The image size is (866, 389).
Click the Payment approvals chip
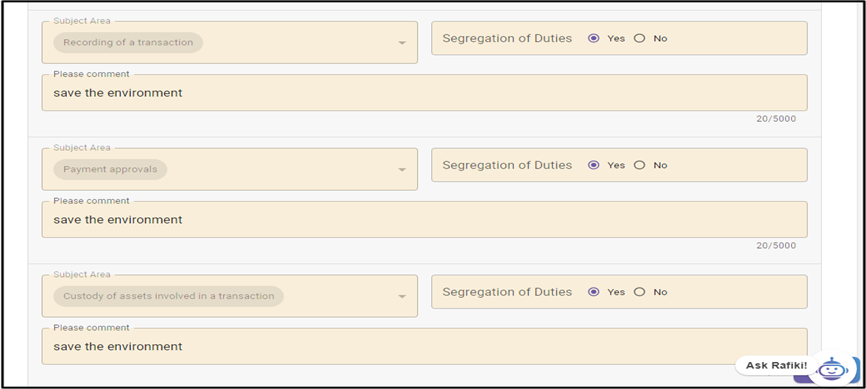[x=110, y=169]
